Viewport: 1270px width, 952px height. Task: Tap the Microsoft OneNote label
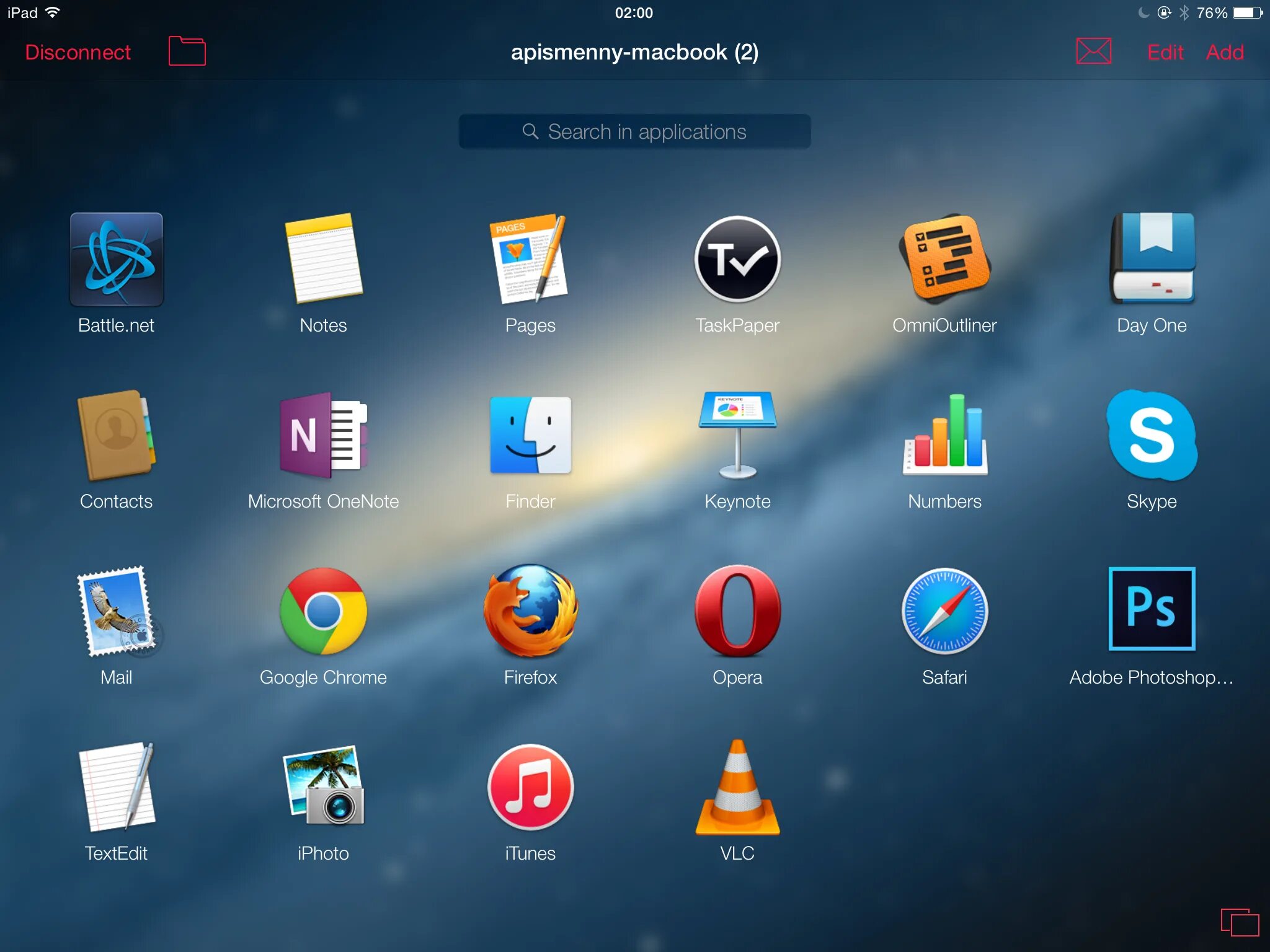pyautogui.click(x=323, y=501)
